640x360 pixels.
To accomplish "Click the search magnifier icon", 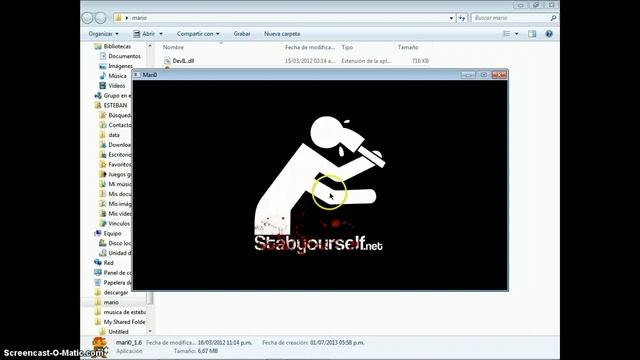I will 553,18.
